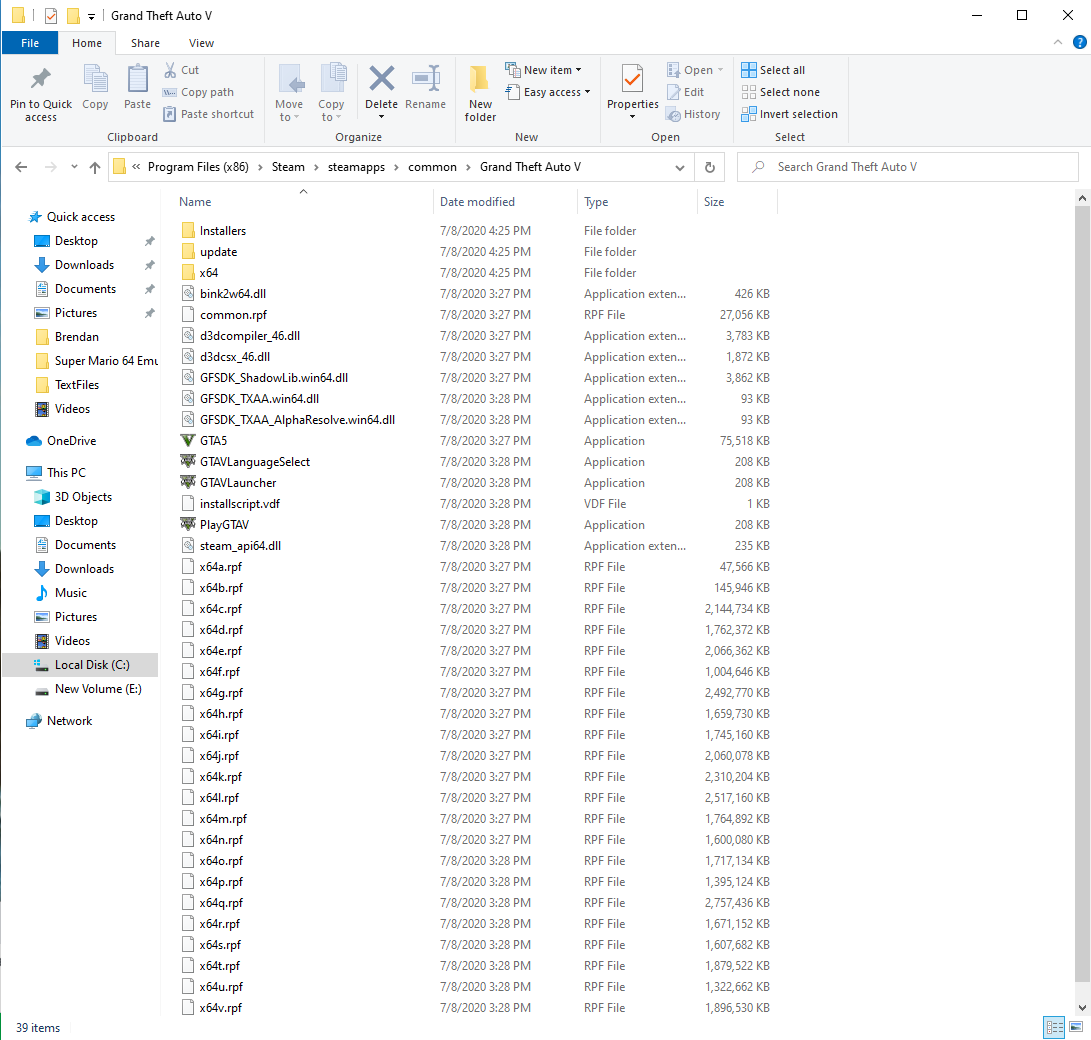
Task: Open OneDrive in the navigation pane
Action: point(71,441)
